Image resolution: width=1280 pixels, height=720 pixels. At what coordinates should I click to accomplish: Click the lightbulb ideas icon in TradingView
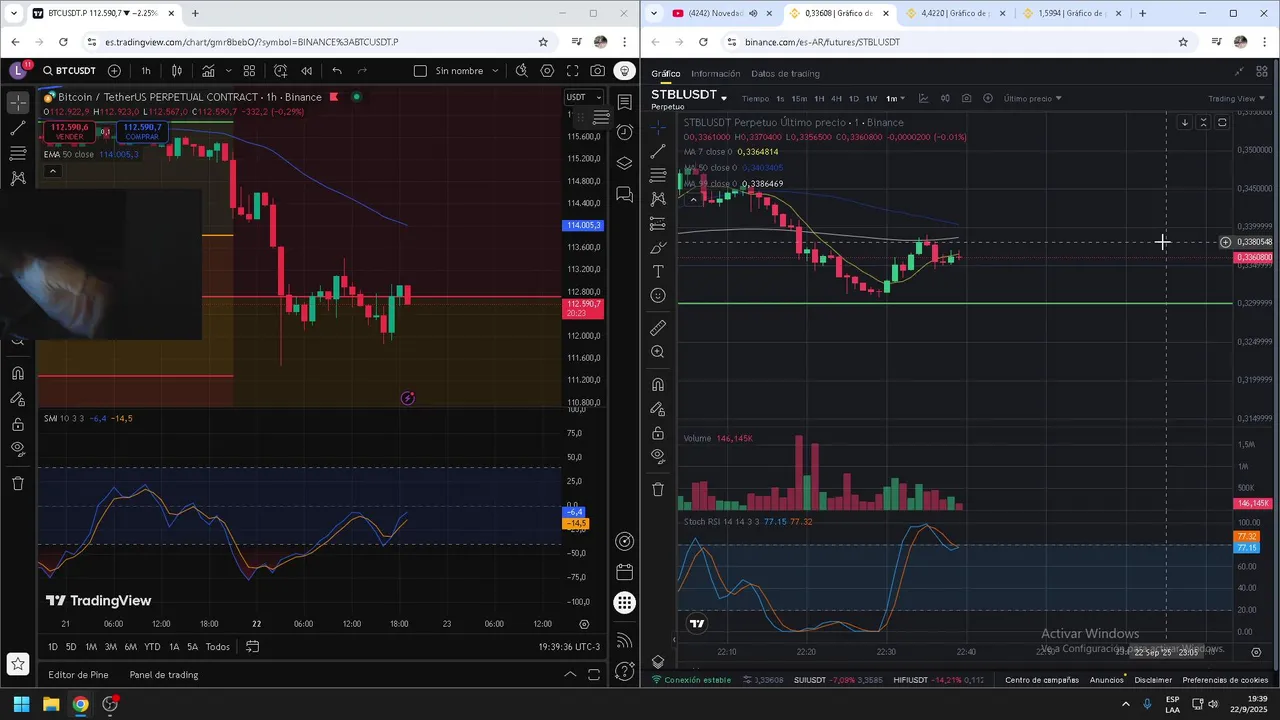[x=624, y=71]
